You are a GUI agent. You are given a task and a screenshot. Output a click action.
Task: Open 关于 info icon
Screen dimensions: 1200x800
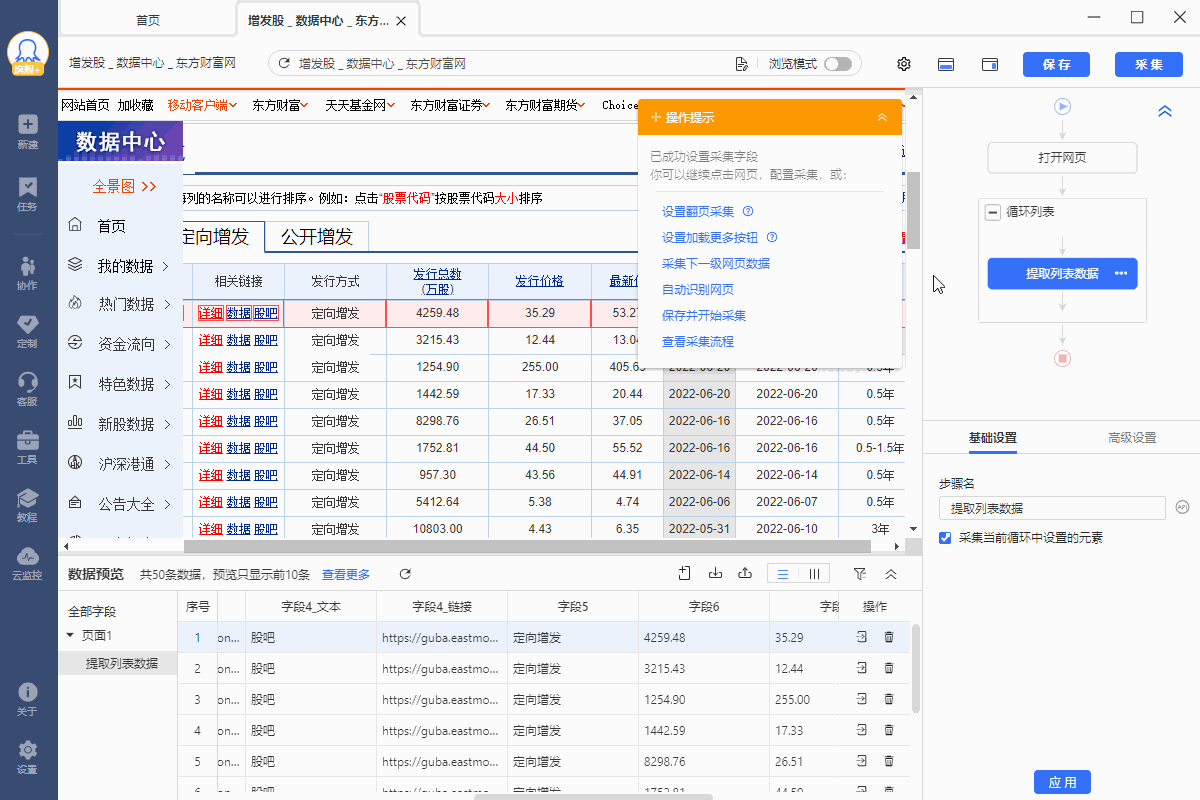pos(28,699)
